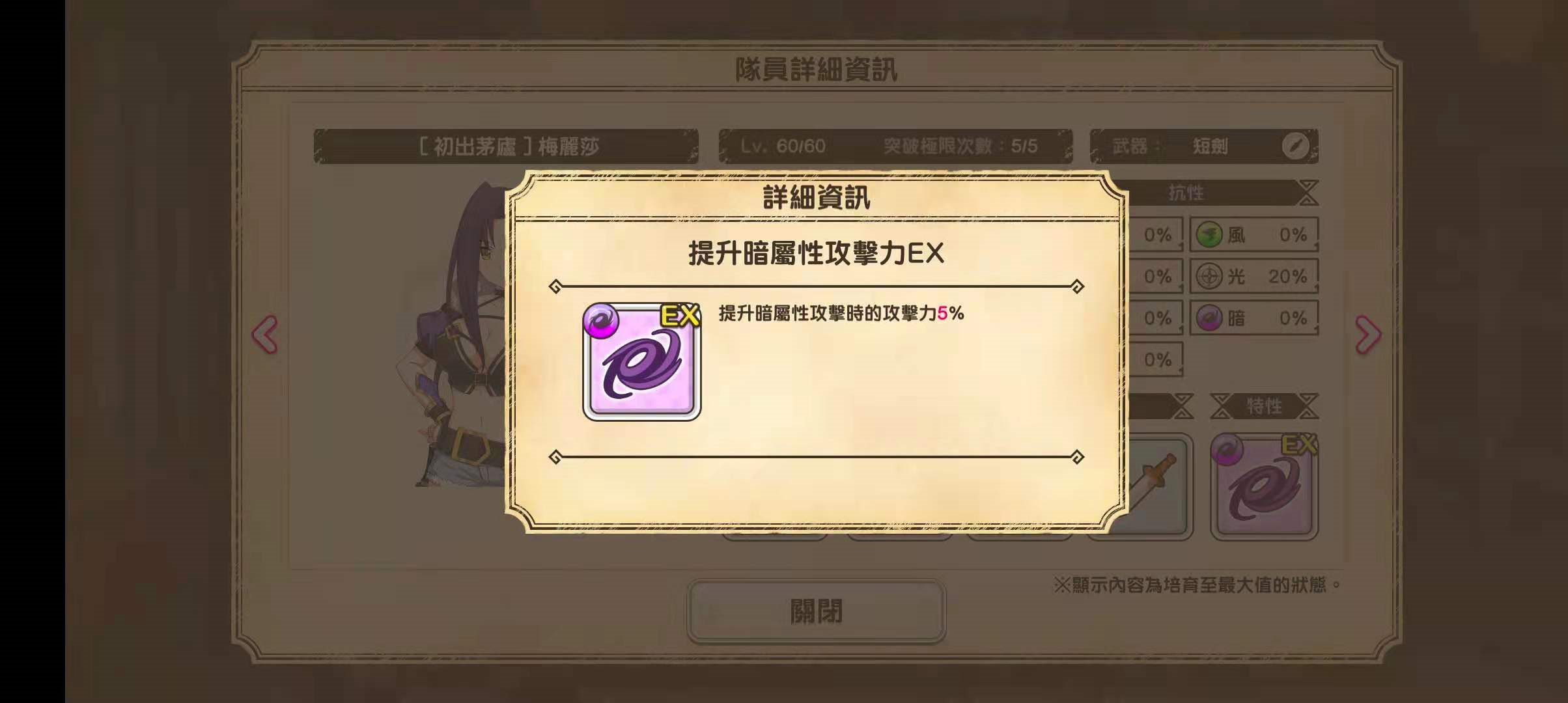Click the left pink arrow to see the previous member
The image size is (1568, 703).
point(265,335)
